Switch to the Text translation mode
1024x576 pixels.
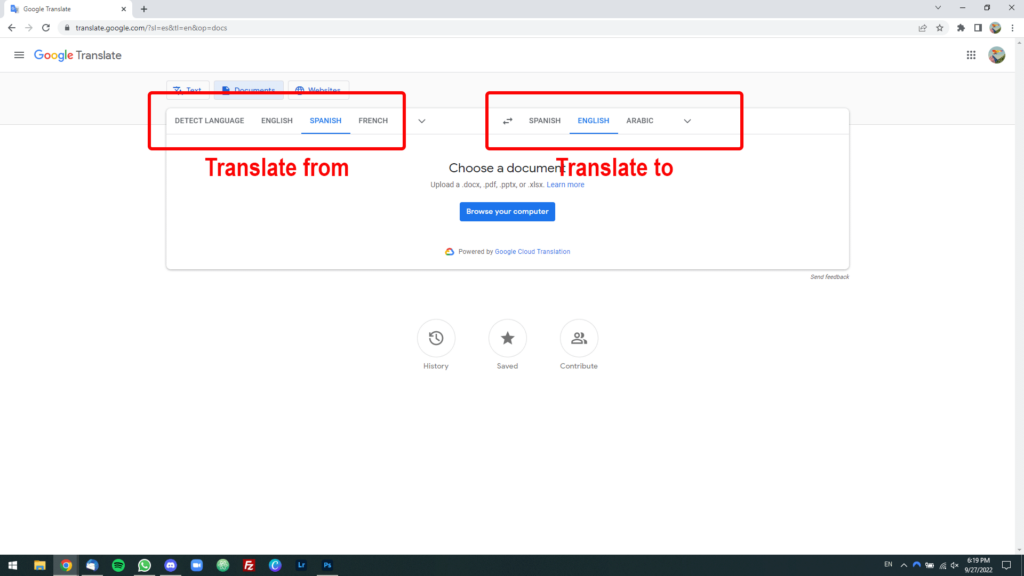(x=187, y=90)
